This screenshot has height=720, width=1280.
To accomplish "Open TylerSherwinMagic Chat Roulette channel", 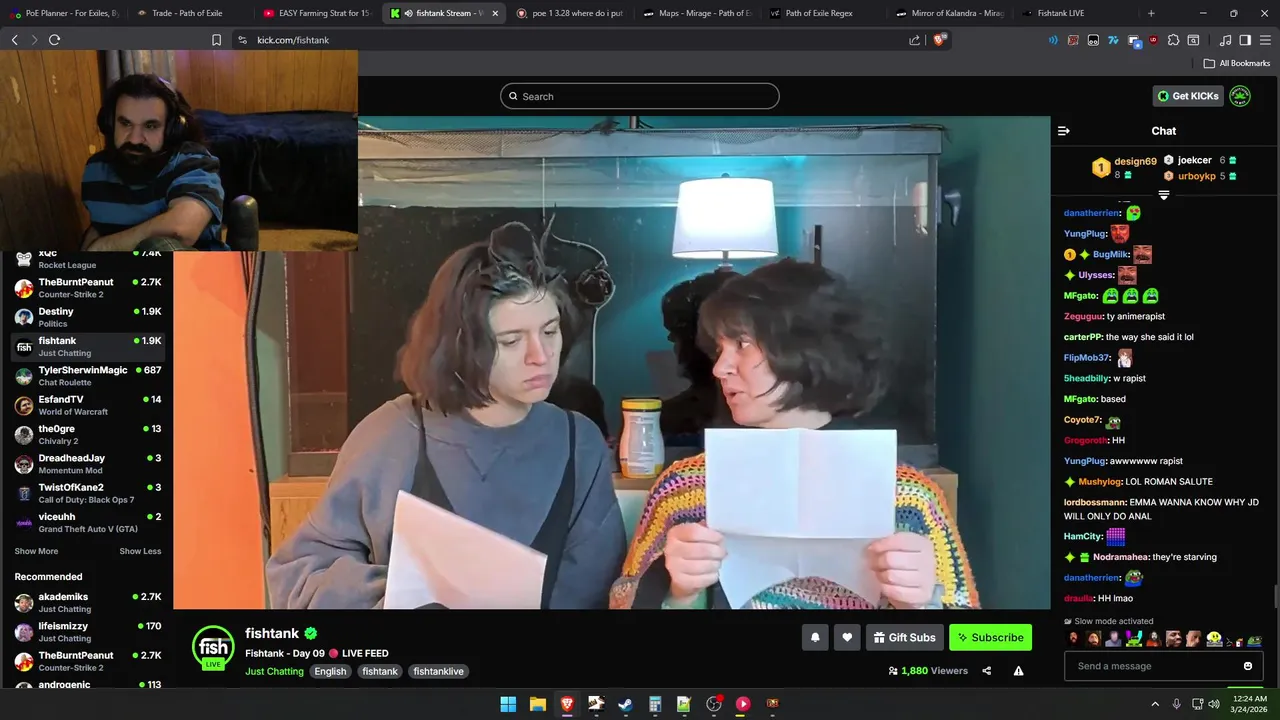I will (88, 376).
